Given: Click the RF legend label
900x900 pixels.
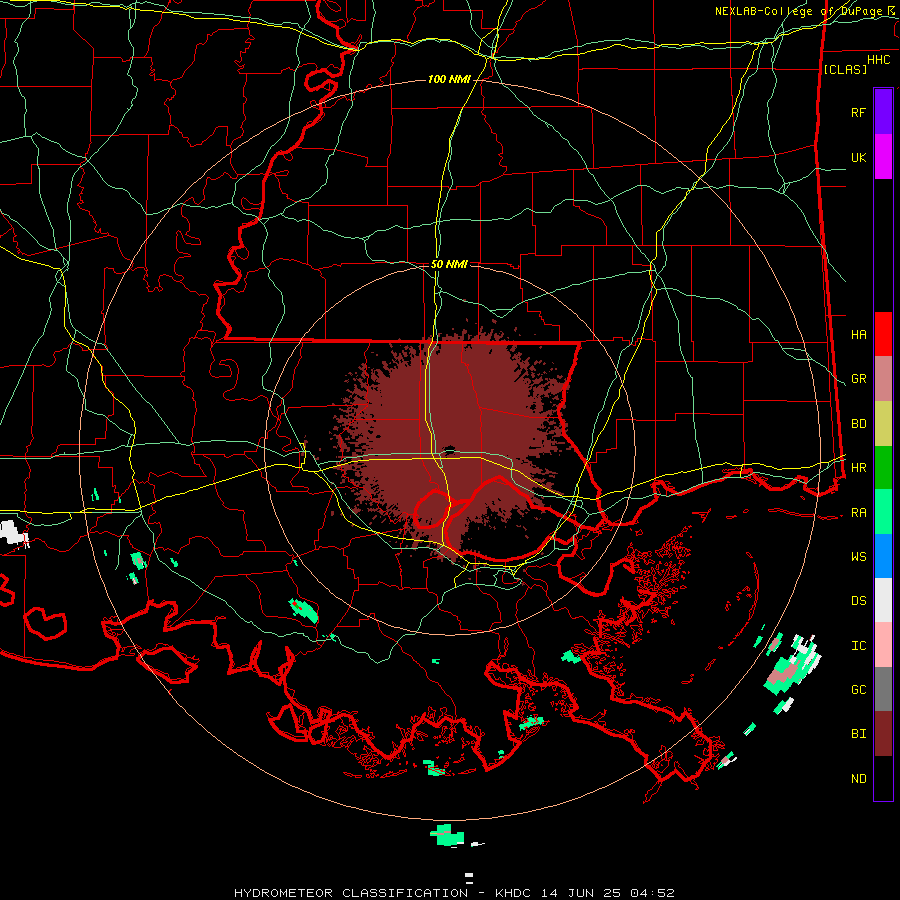Looking at the screenshot, I should [x=858, y=112].
